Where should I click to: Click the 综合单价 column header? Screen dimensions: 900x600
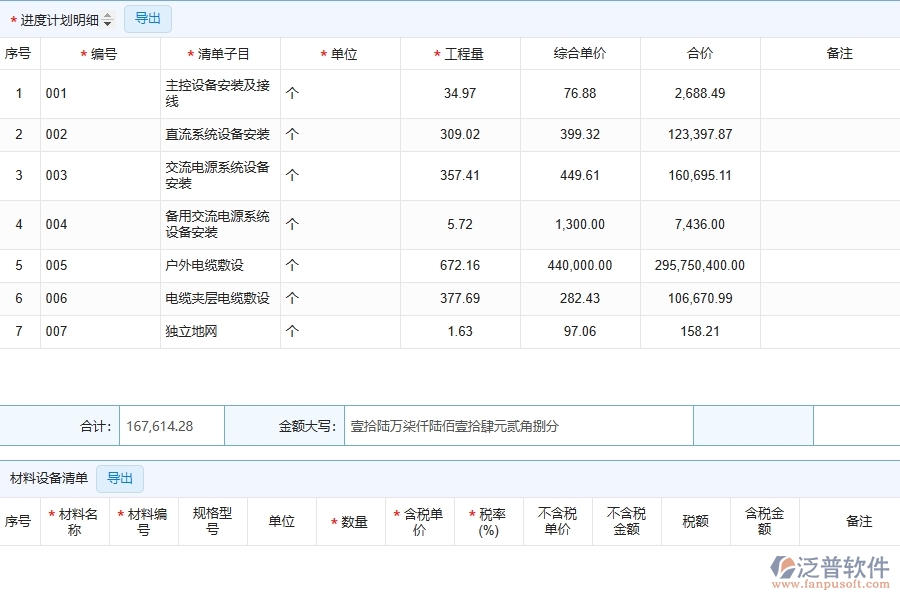point(578,53)
